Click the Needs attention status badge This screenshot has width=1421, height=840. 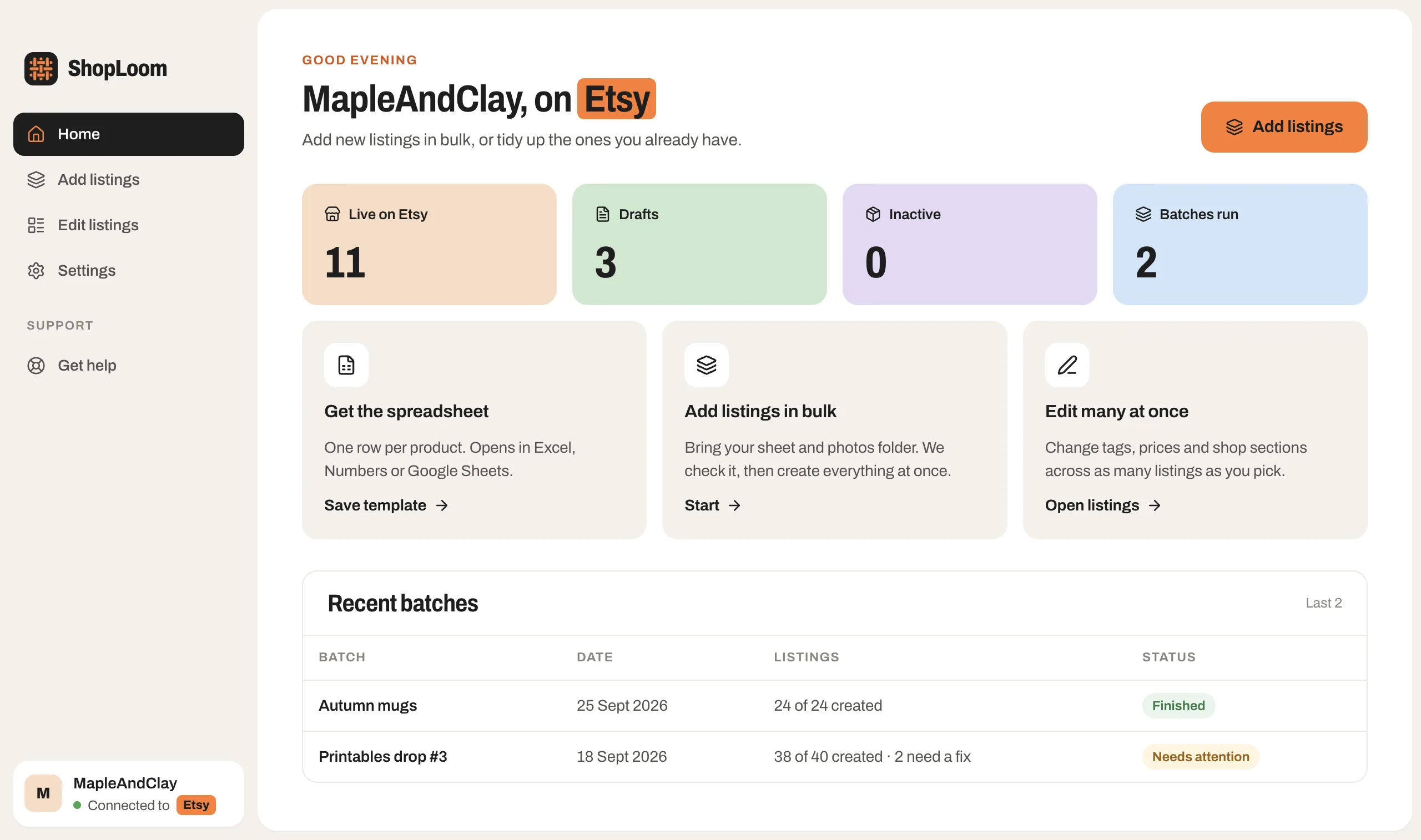tap(1200, 757)
